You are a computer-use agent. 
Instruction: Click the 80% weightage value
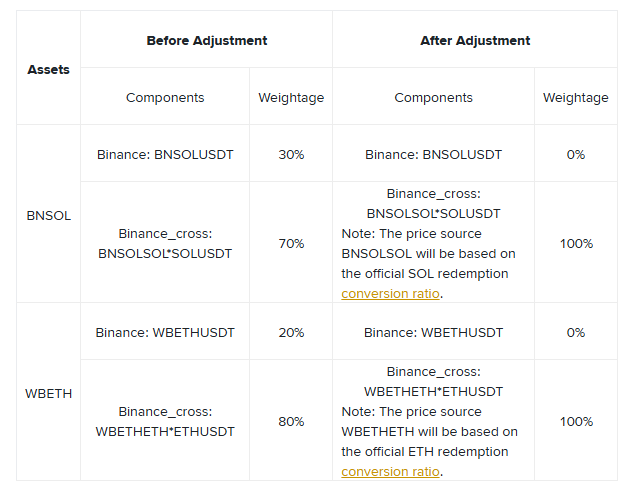(x=291, y=421)
